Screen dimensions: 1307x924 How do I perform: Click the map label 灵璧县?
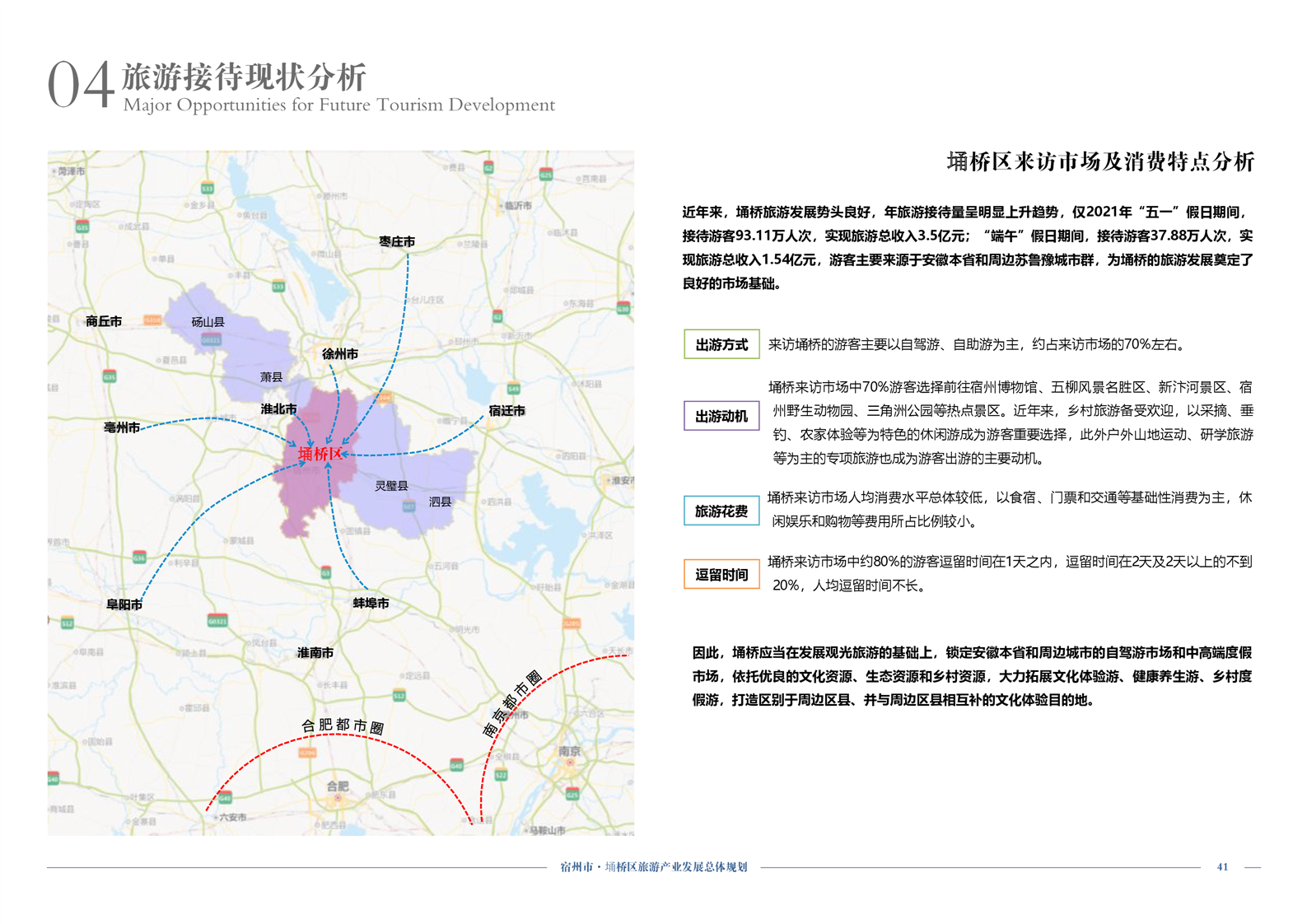[x=392, y=486]
